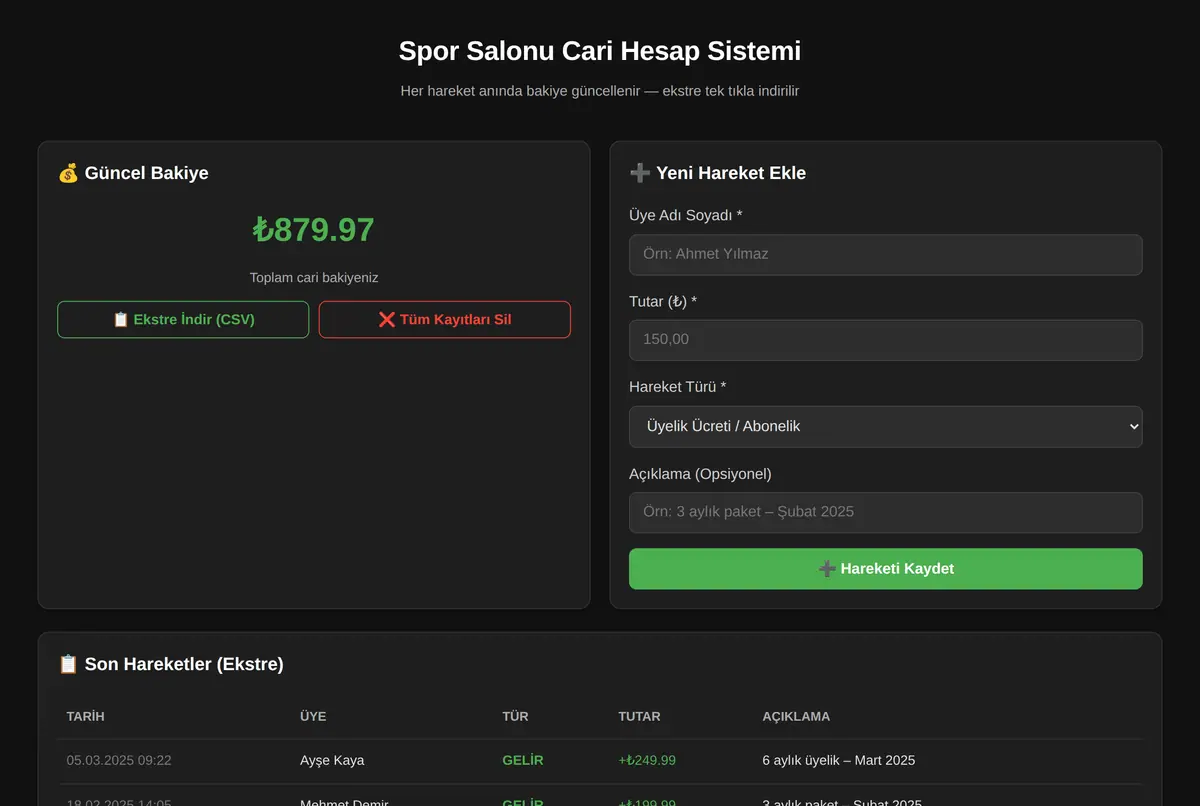
Task: Click the "Hareket Türü *" field label
Action: point(678,387)
